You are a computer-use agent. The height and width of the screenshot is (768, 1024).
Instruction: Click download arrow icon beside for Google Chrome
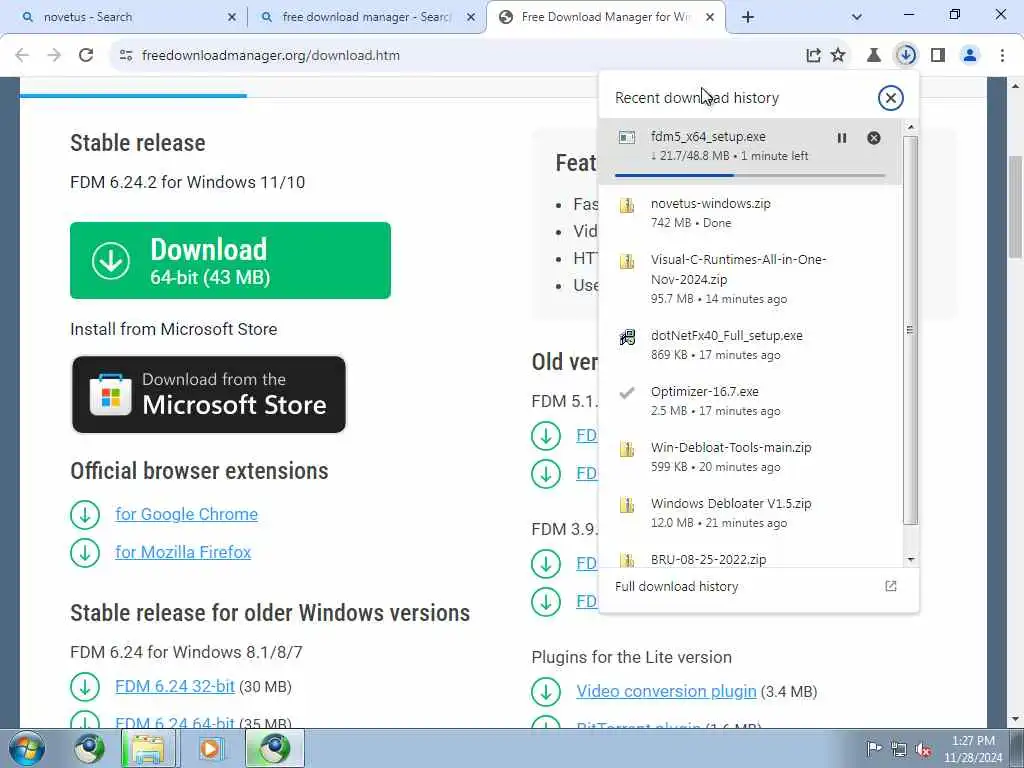(x=85, y=515)
